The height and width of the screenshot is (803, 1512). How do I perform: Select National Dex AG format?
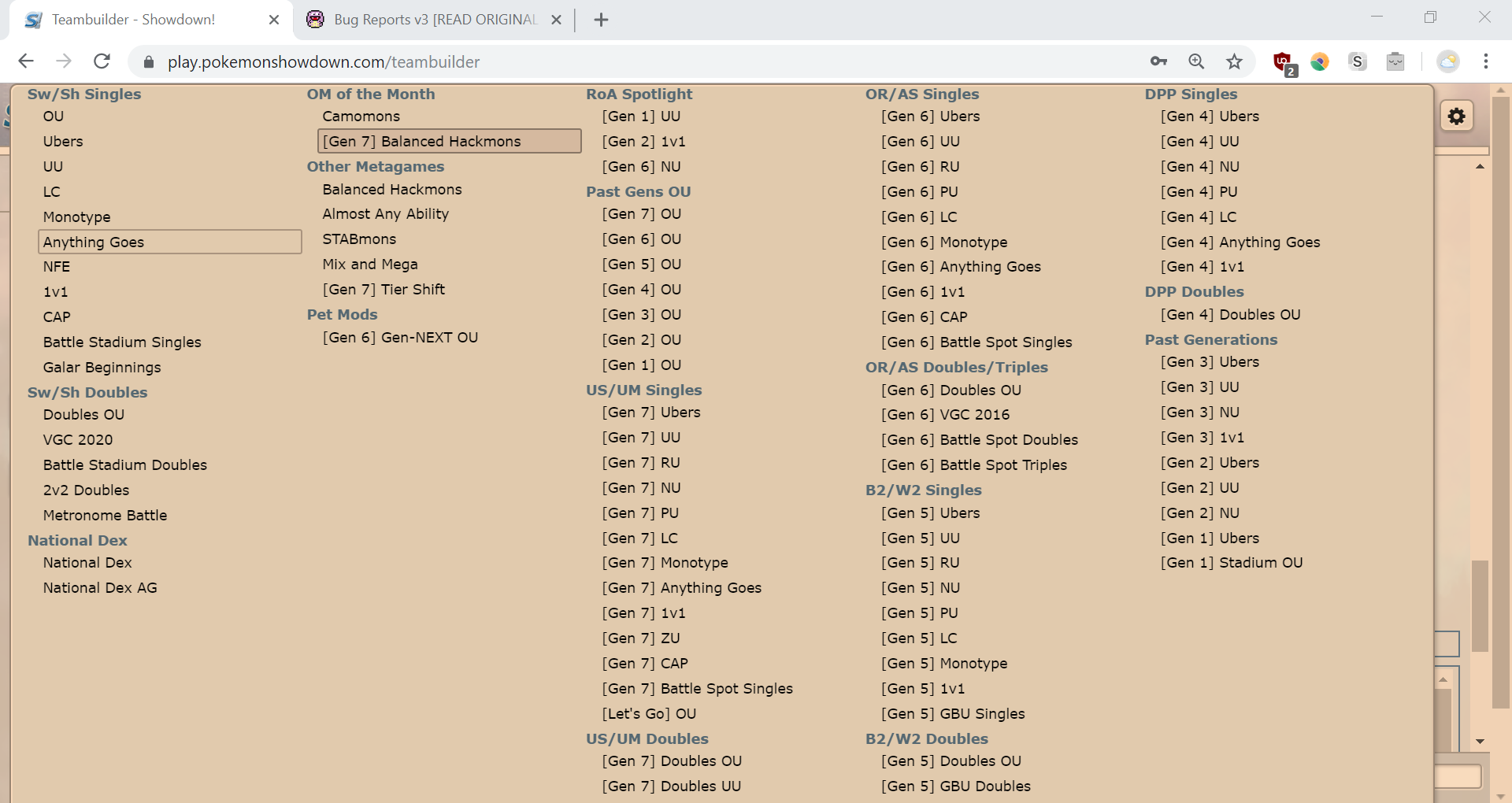click(100, 587)
